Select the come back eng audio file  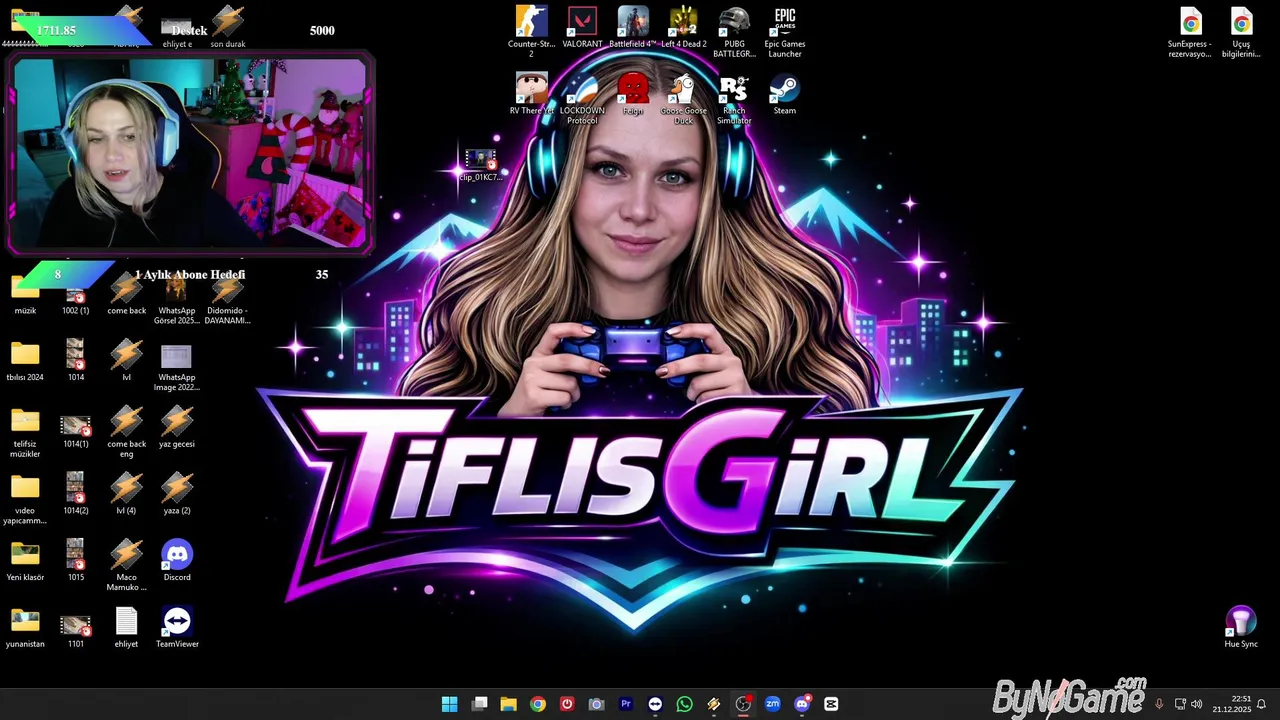[126, 432]
